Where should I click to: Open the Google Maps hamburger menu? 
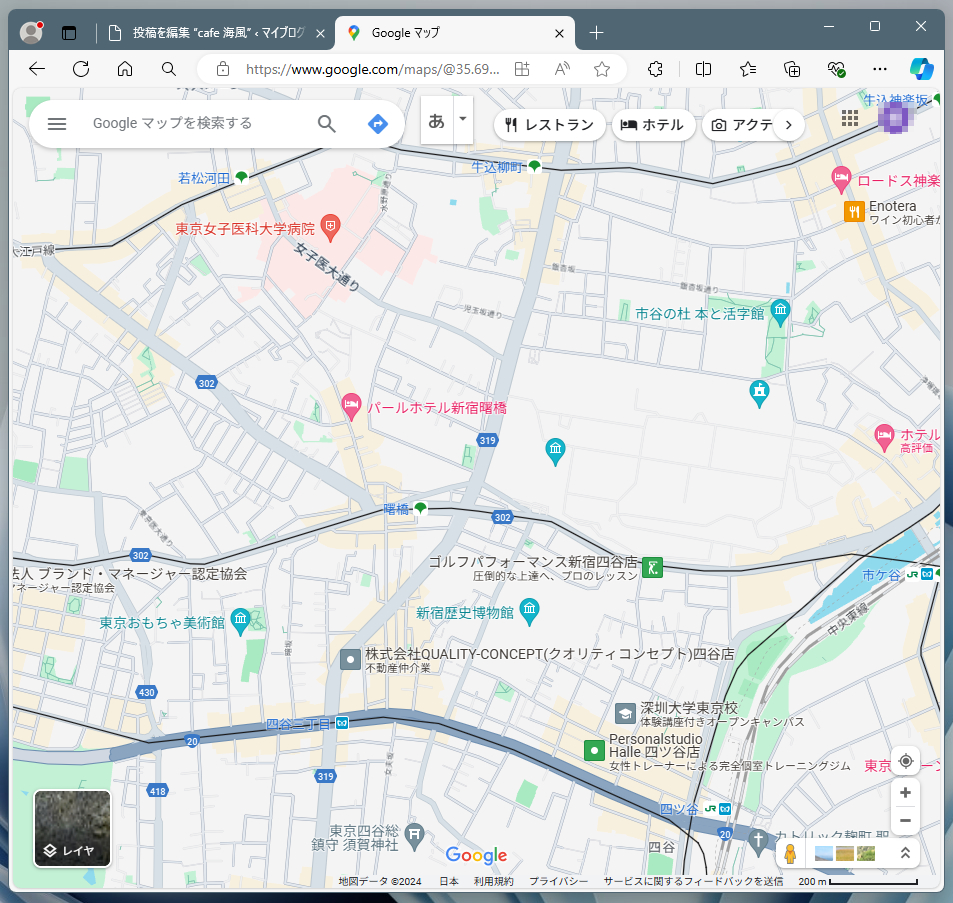click(x=57, y=124)
